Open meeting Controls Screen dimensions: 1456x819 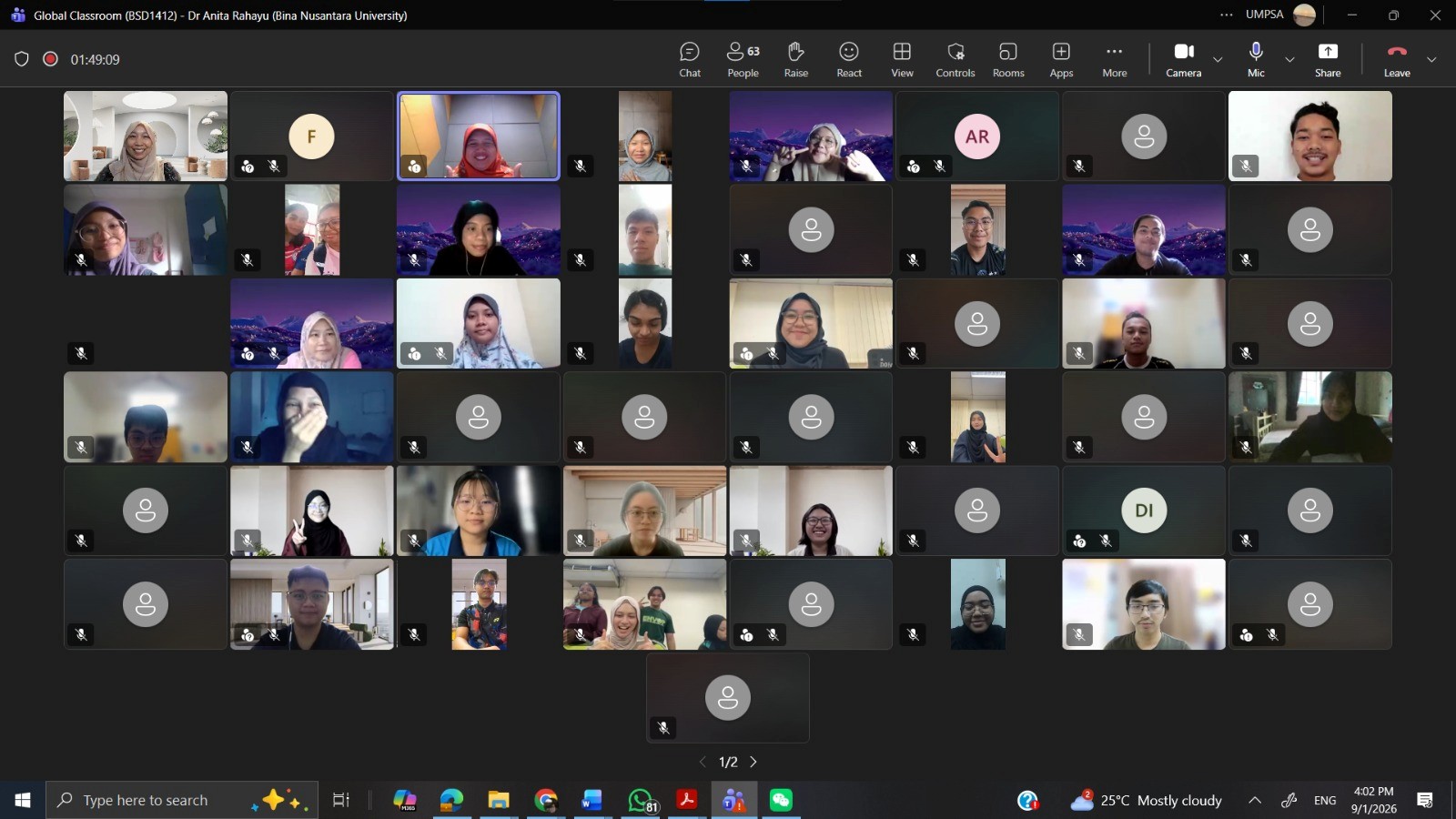coord(955,59)
